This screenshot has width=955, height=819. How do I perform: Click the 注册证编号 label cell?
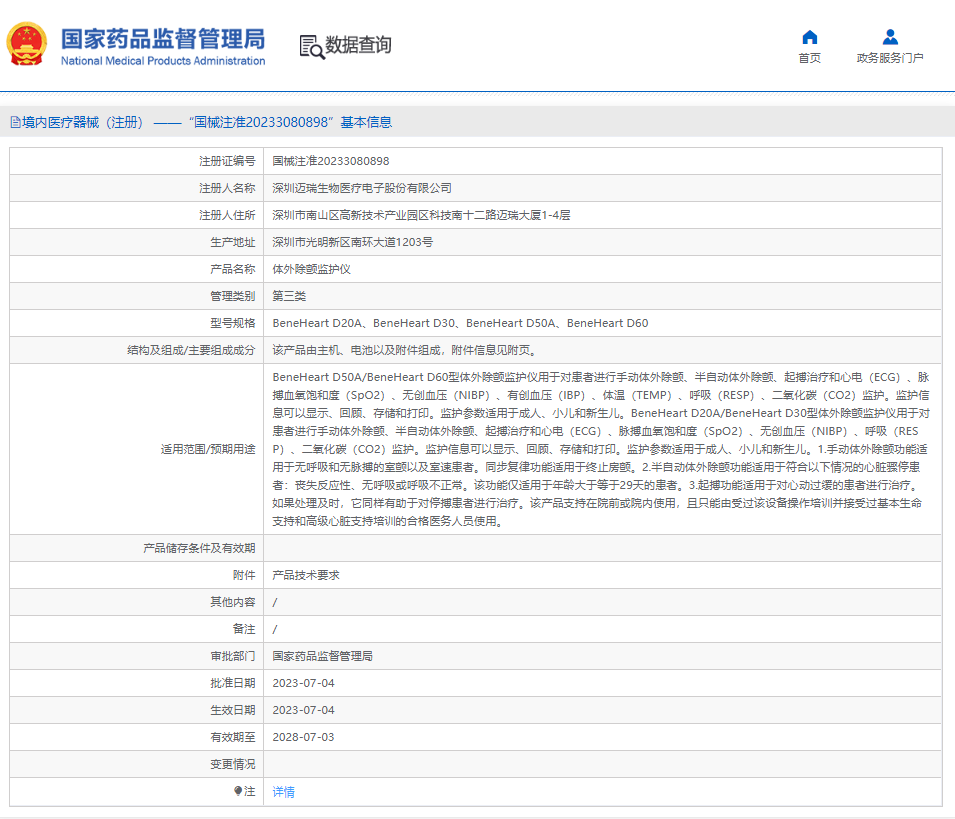(x=136, y=161)
